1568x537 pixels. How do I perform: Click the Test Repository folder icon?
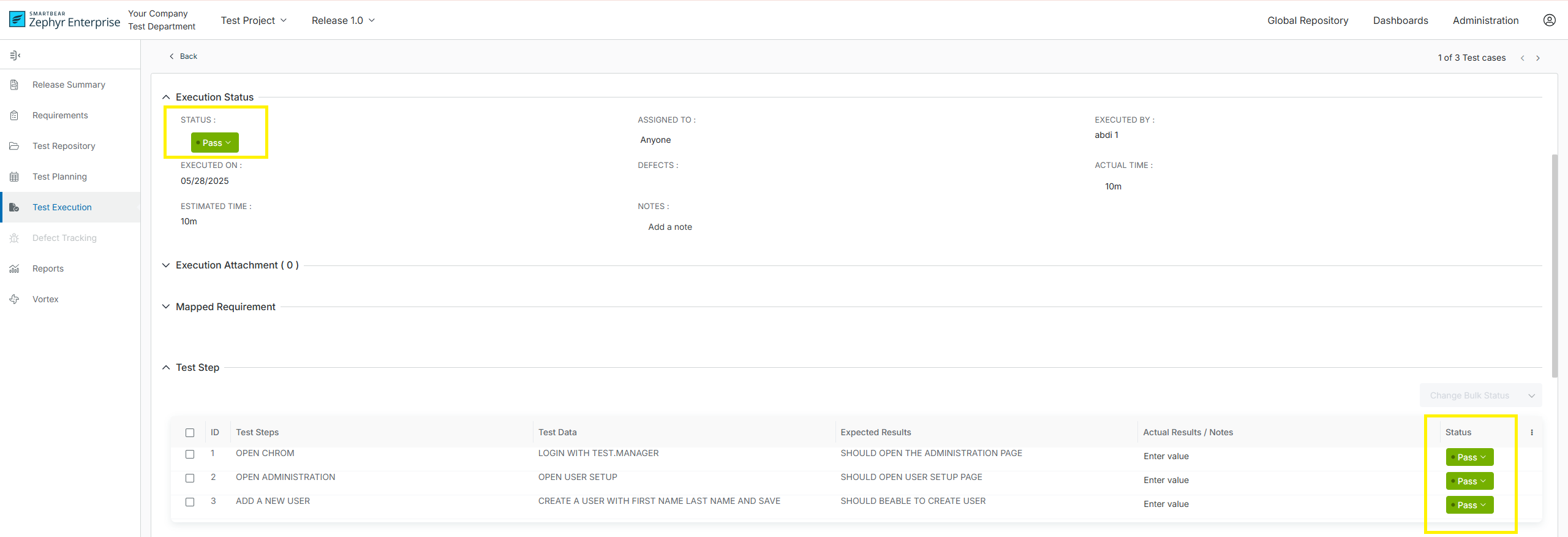point(14,146)
